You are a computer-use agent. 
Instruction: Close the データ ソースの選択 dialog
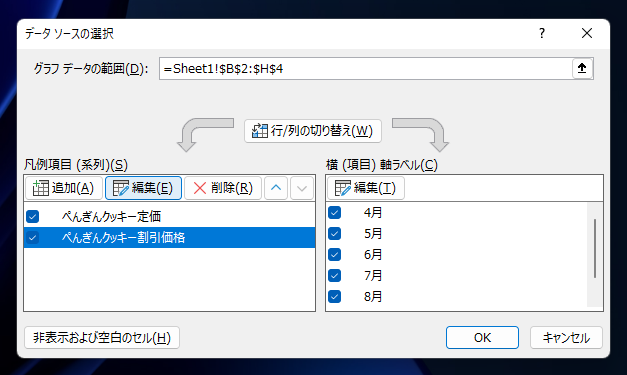587,33
